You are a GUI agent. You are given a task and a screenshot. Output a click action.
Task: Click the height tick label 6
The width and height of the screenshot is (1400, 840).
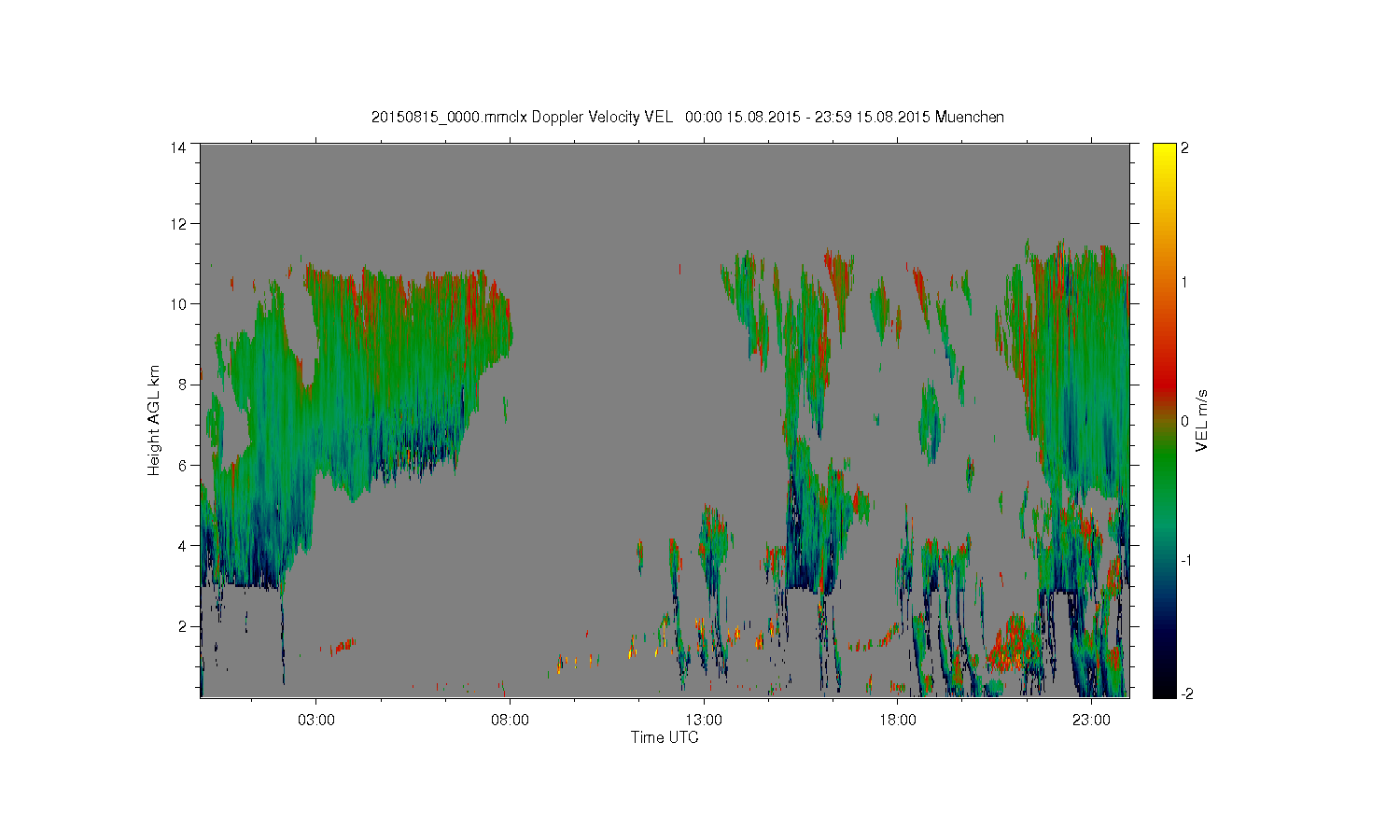tap(182, 465)
